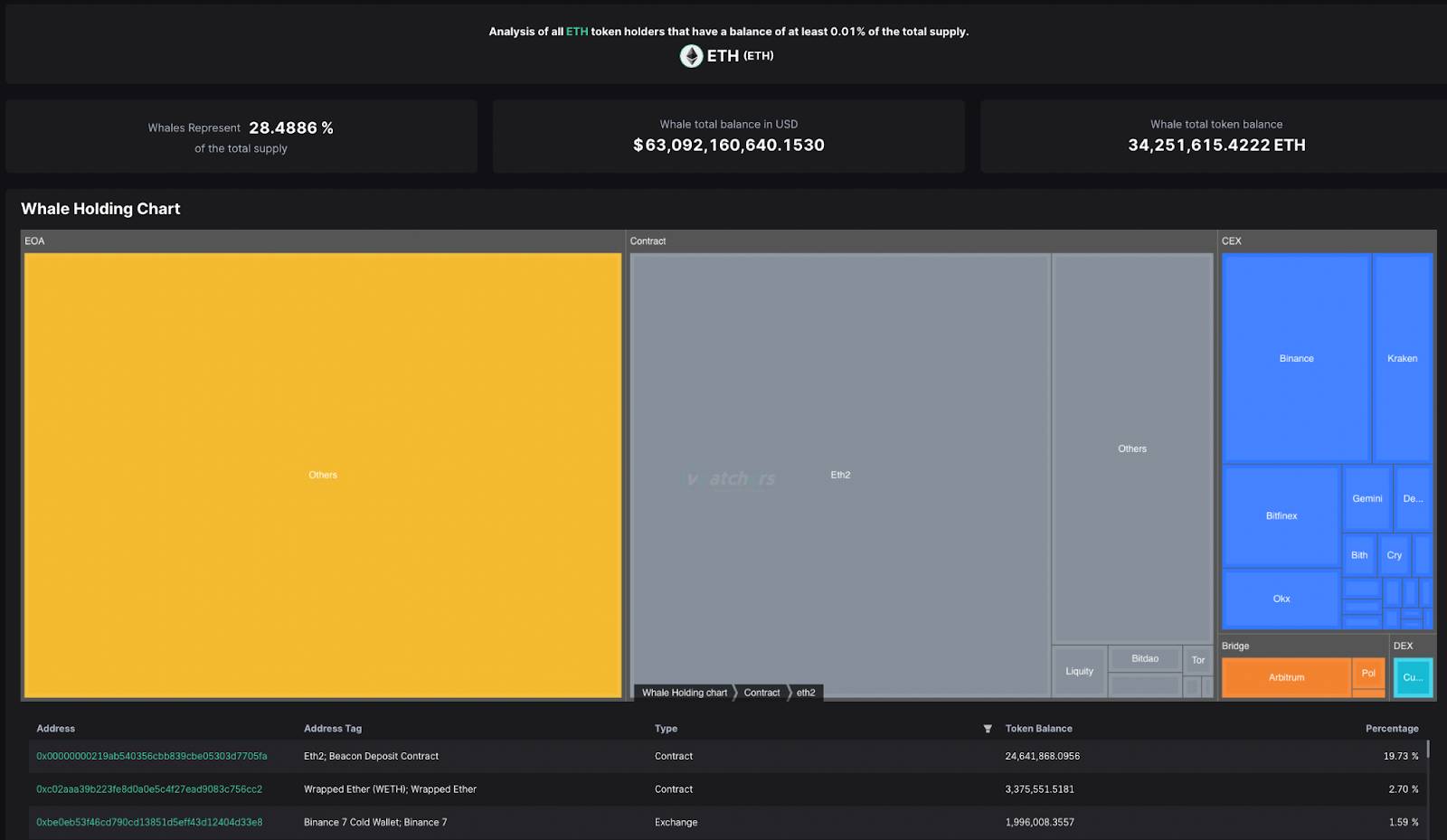The height and width of the screenshot is (840, 1447).
Task: Sort by the Type column header
Action: [x=666, y=729]
